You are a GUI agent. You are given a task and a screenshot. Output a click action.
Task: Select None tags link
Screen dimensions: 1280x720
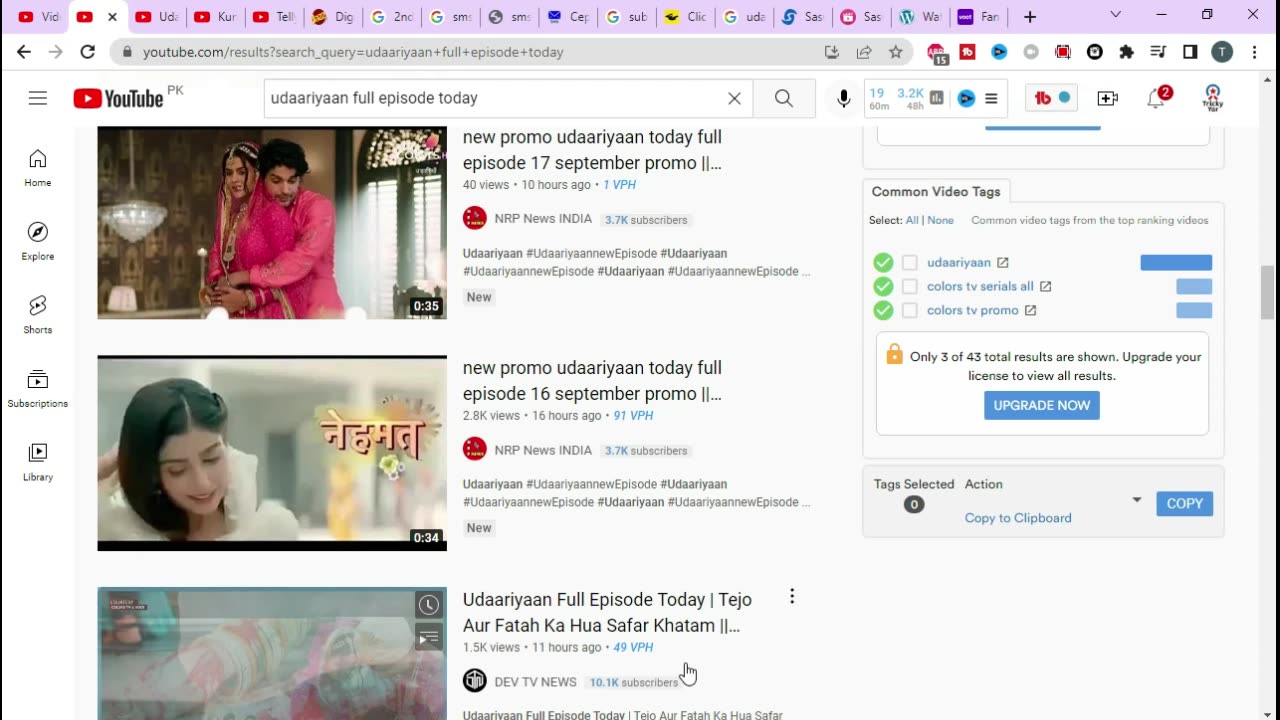coord(941,220)
